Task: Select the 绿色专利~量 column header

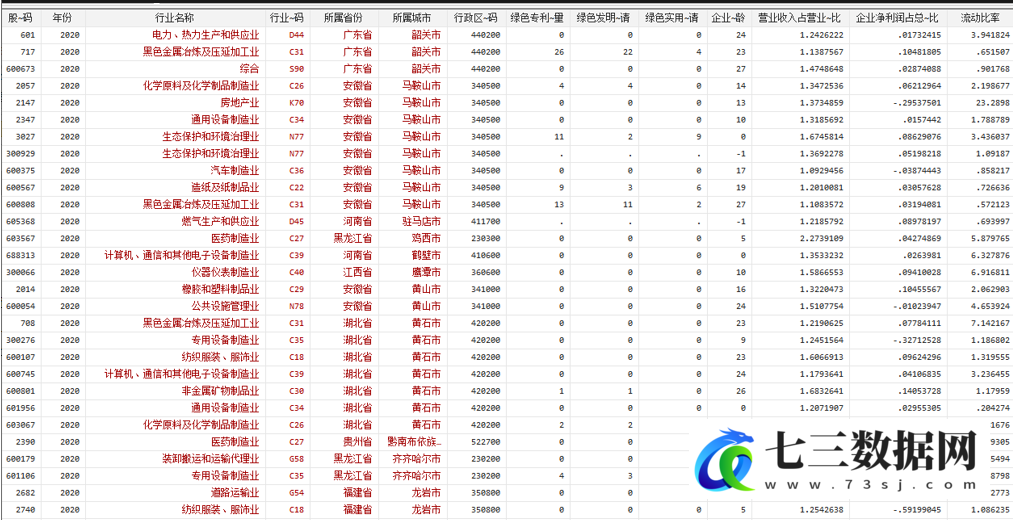Action: click(537, 17)
